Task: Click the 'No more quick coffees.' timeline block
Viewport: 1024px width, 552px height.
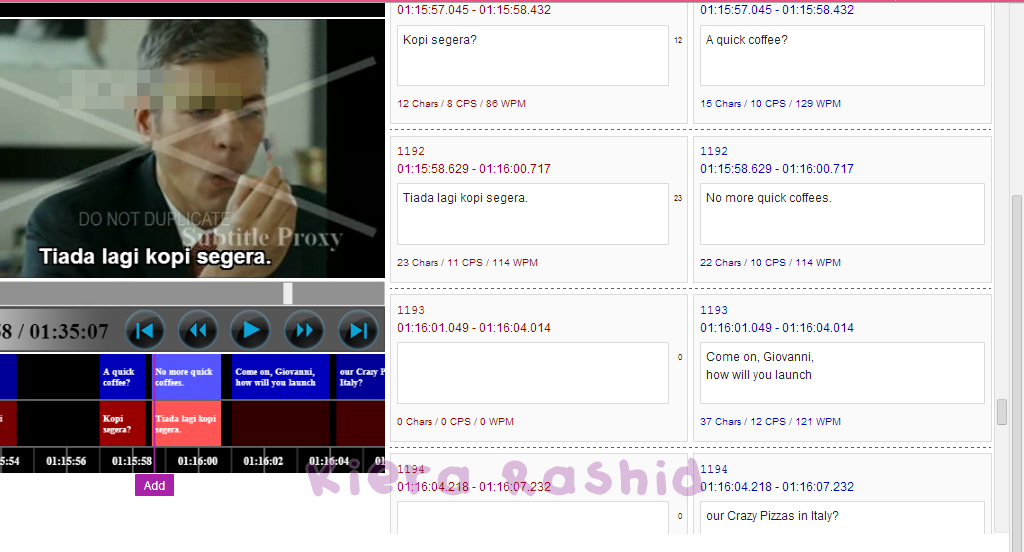Action: pos(187,377)
